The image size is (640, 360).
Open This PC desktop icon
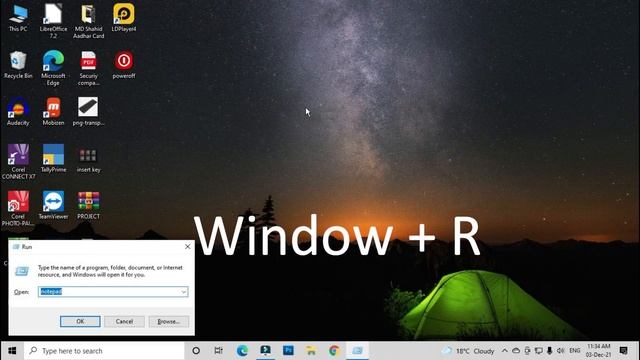pyautogui.click(x=18, y=18)
